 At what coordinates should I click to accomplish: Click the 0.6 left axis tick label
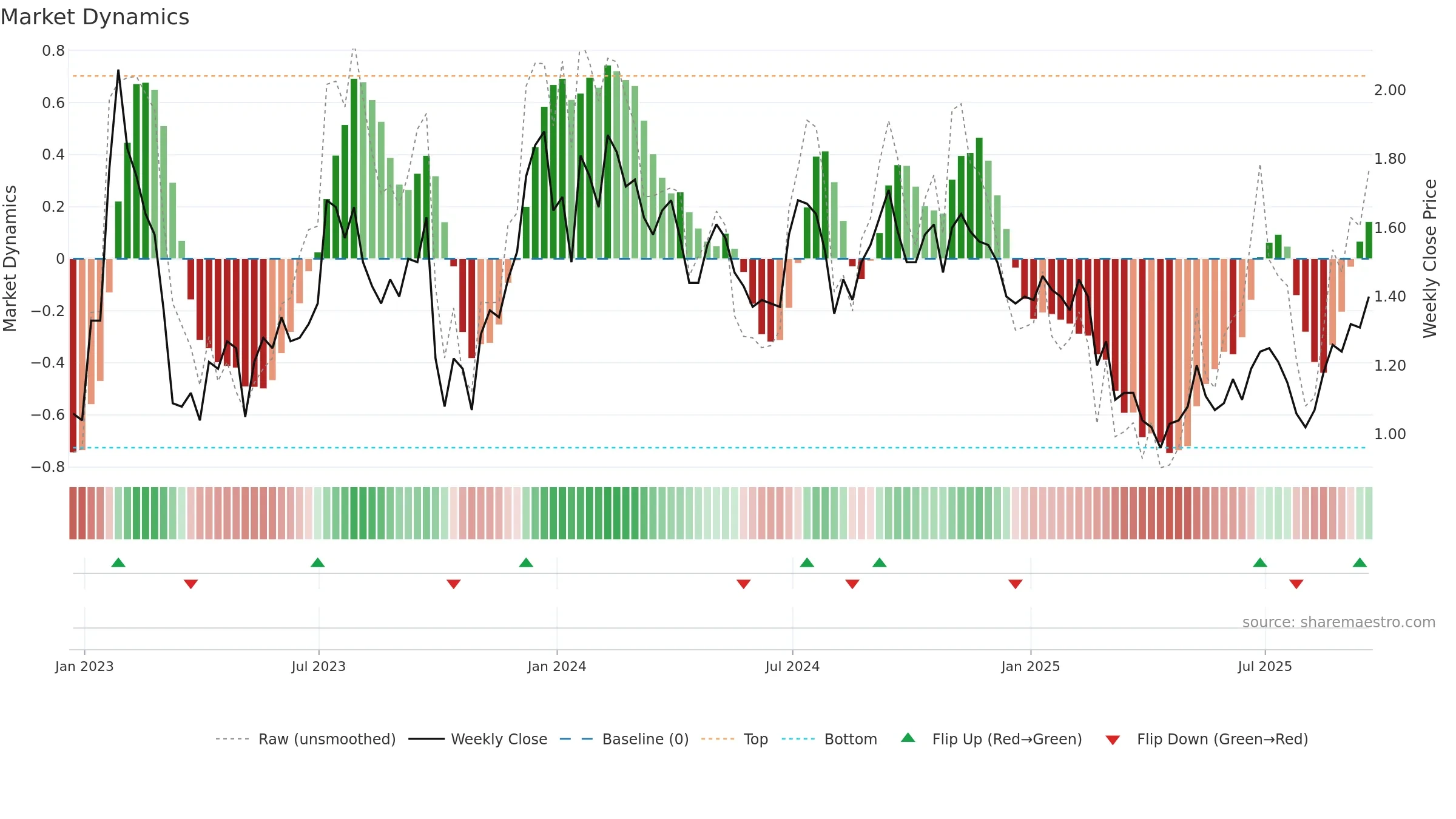[53, 103]
